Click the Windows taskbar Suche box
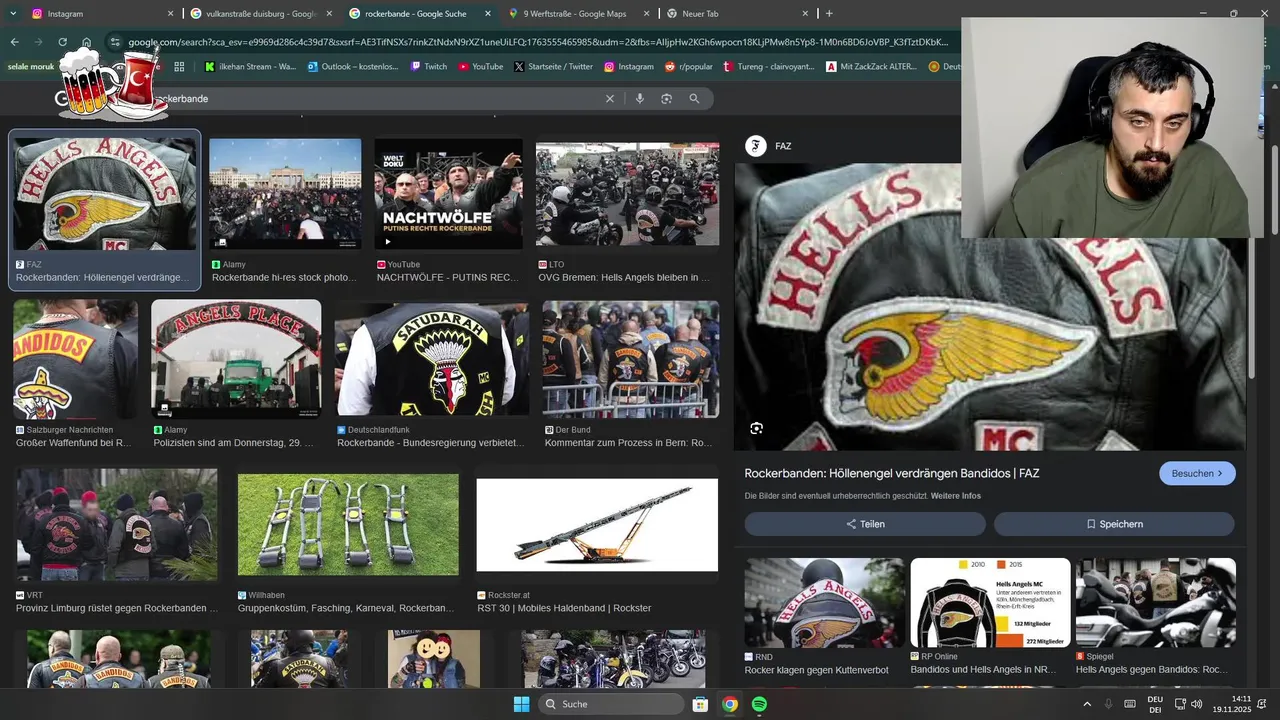Image resolution: width=1280 pixels, height=720 pixels. (611, 704)
